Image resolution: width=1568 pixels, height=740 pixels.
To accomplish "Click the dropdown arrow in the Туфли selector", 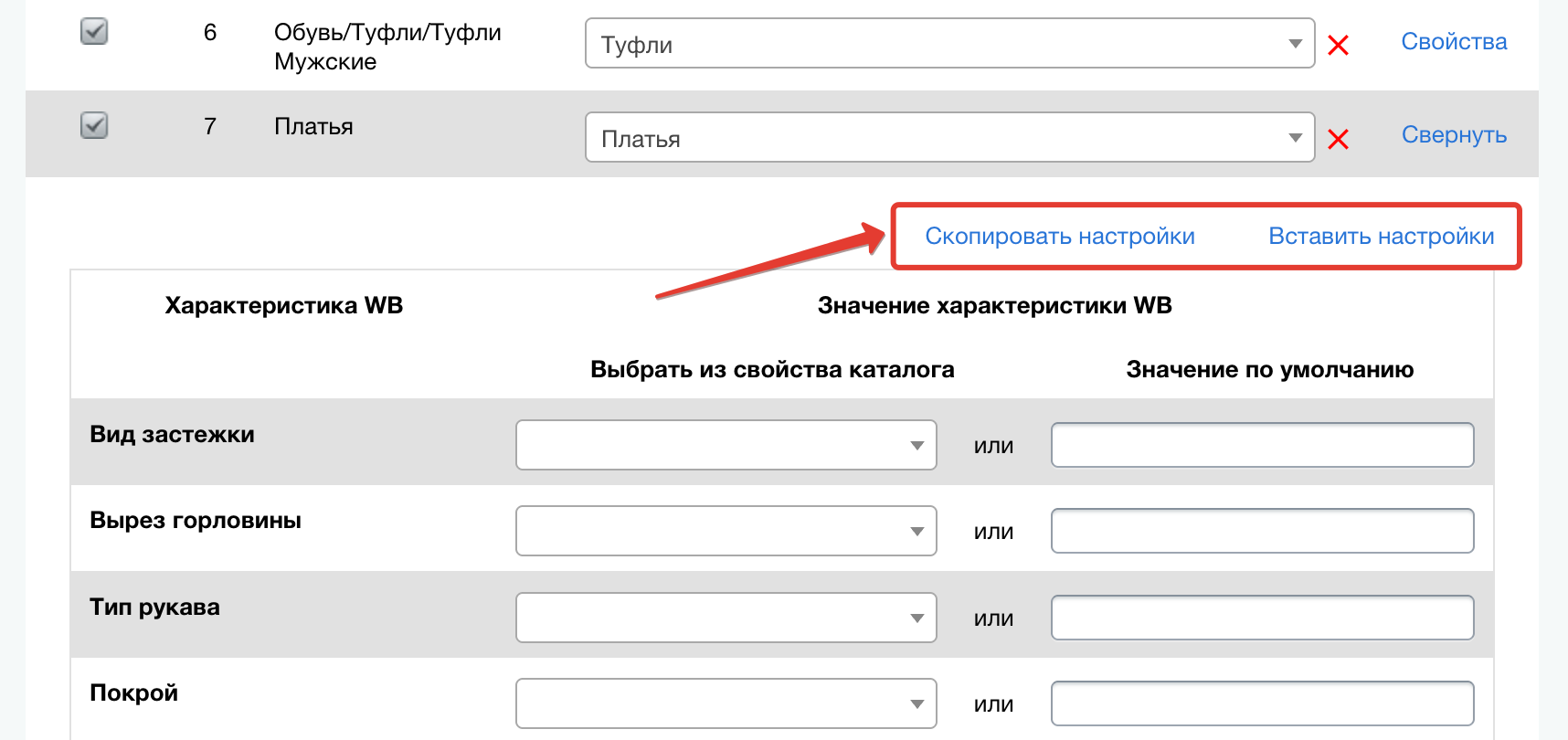I will [x=1295, y=44].
